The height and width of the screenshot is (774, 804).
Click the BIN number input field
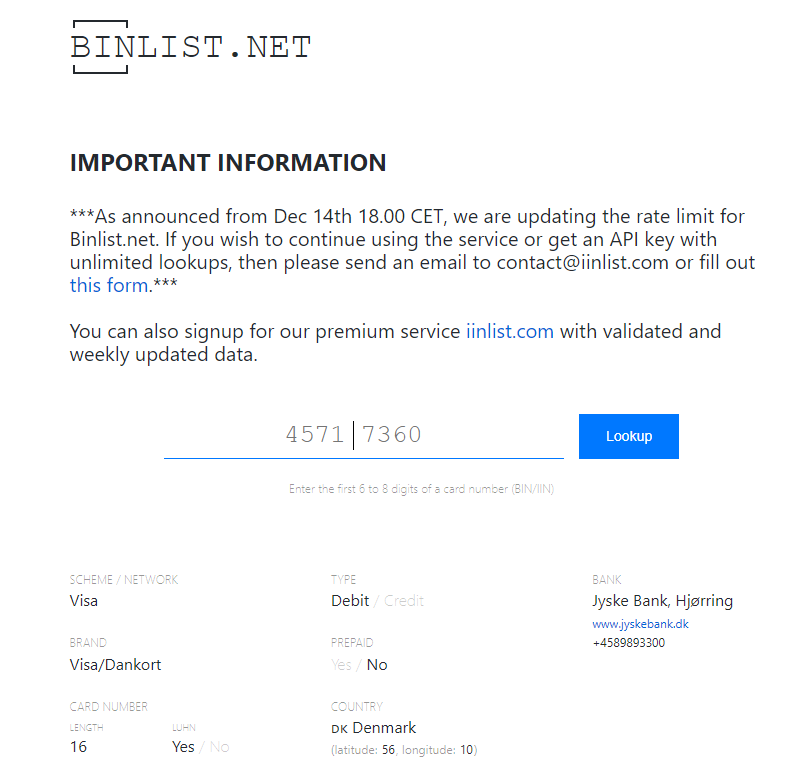[x=364, y=435]
